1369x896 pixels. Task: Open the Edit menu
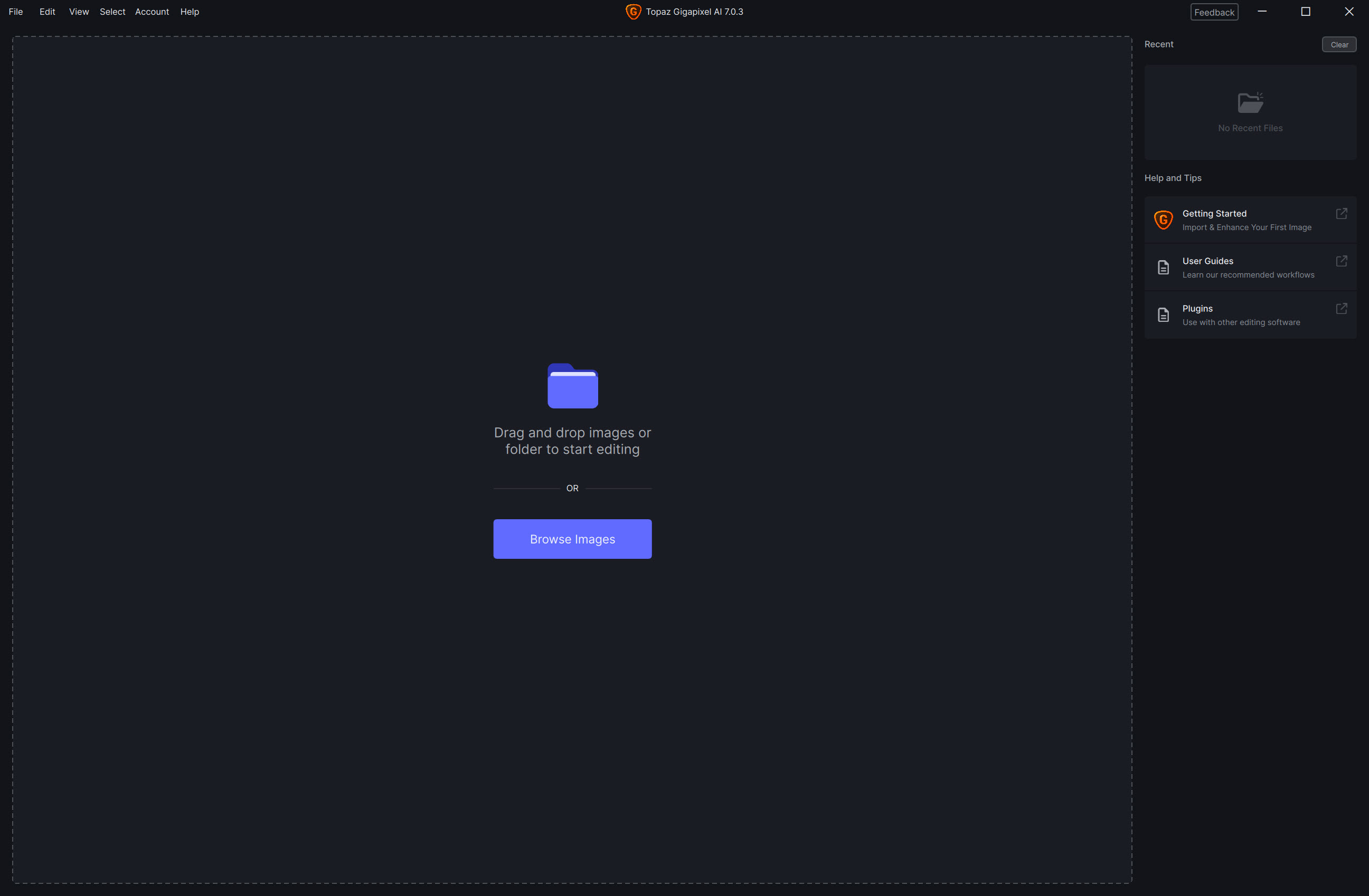(47, 12)
